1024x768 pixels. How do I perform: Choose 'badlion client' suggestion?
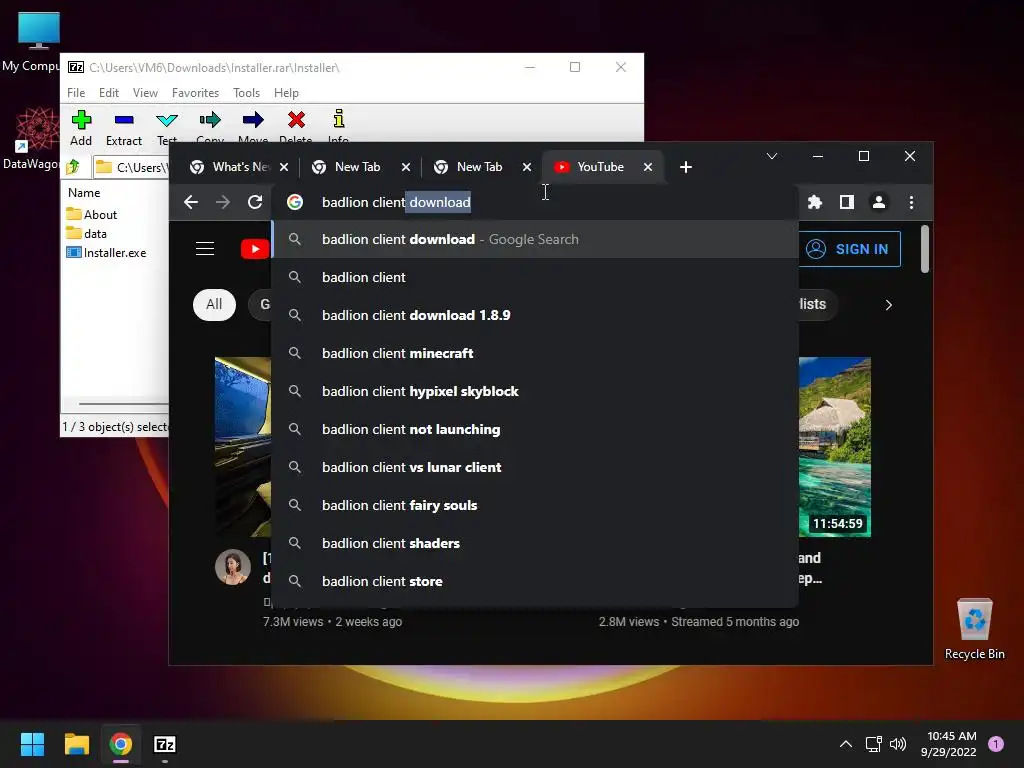click(536, 277)
